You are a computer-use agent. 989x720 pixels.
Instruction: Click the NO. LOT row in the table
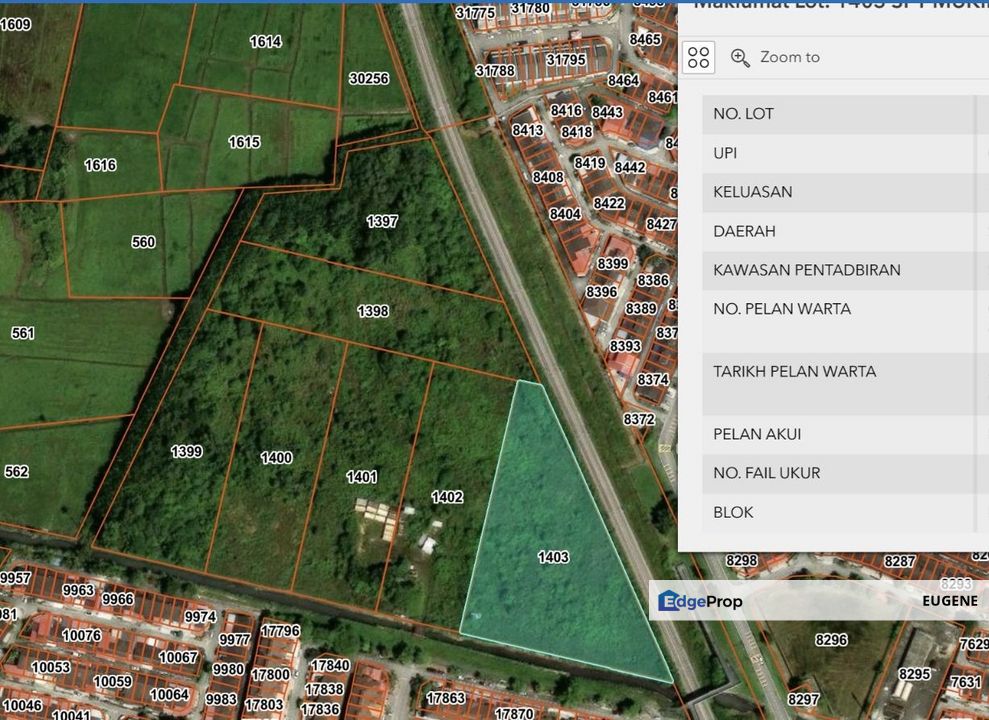[840, 114]
